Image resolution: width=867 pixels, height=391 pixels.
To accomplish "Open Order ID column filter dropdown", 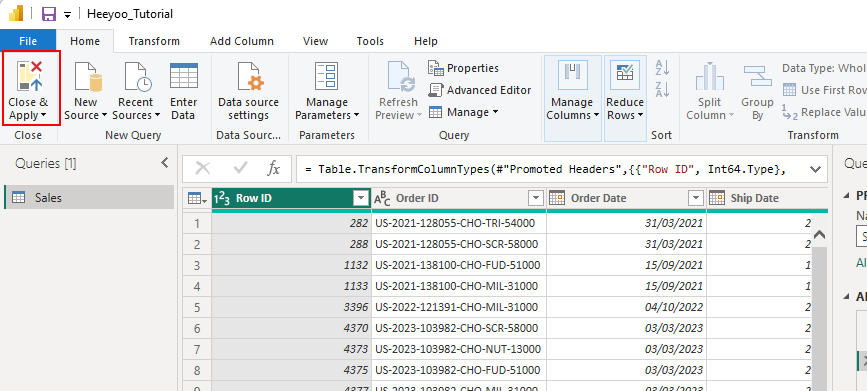I will point(536,199).
